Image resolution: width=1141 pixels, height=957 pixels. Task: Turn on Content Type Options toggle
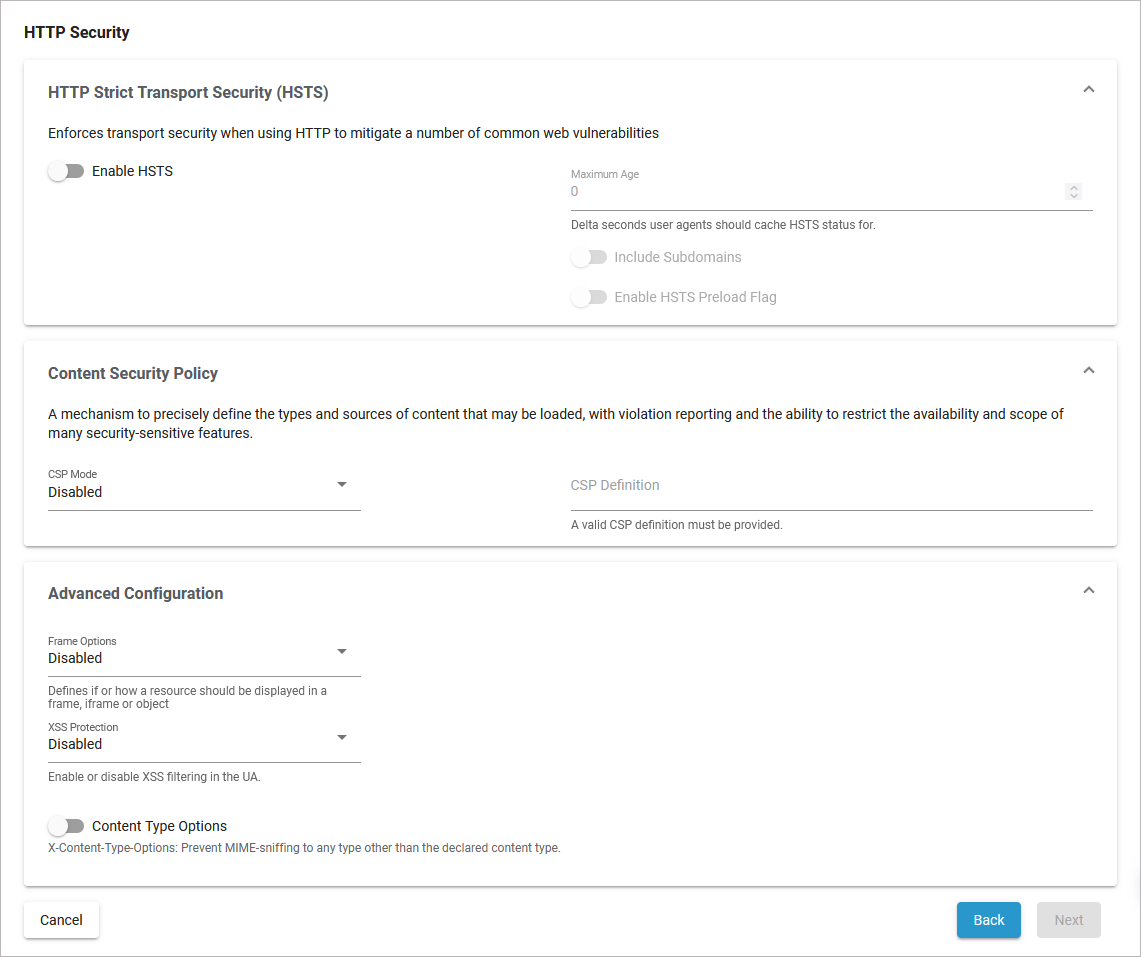pos(66,826)
